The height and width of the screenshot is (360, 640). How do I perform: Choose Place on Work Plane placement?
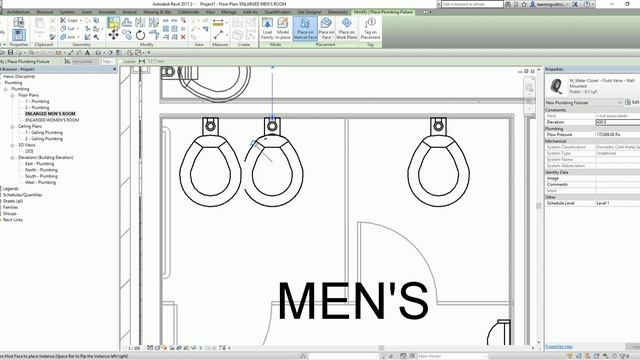pyautogui.click(x=347, y=28)
